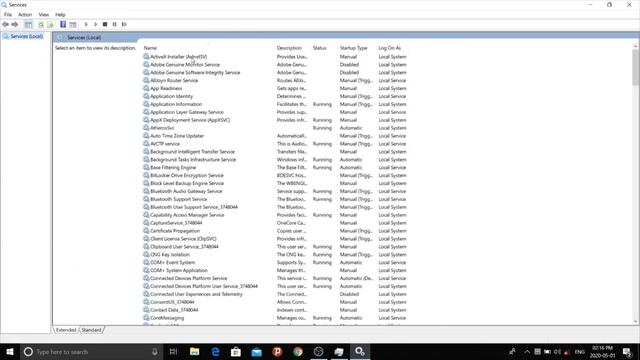
Task: Click the ENG language indicator
Action: 580,351
